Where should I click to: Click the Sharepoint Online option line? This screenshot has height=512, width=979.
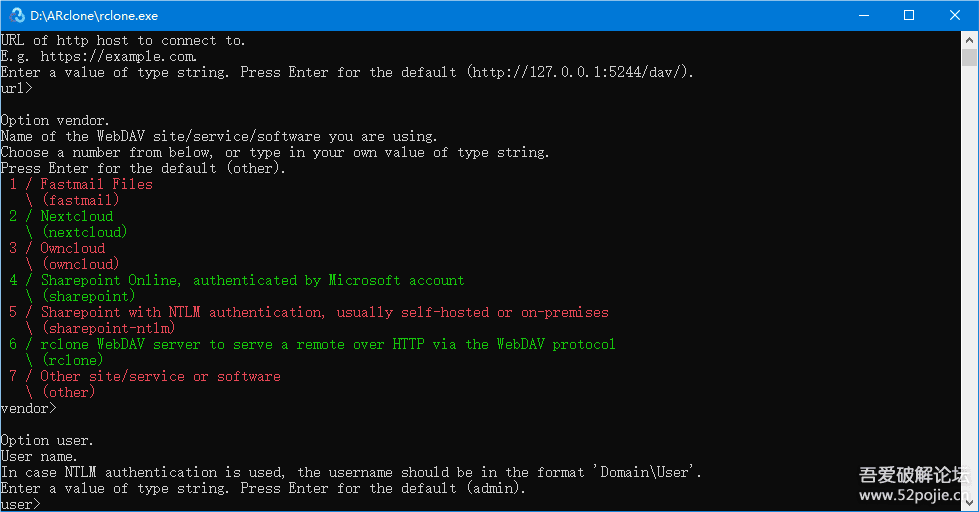point(252,280)
